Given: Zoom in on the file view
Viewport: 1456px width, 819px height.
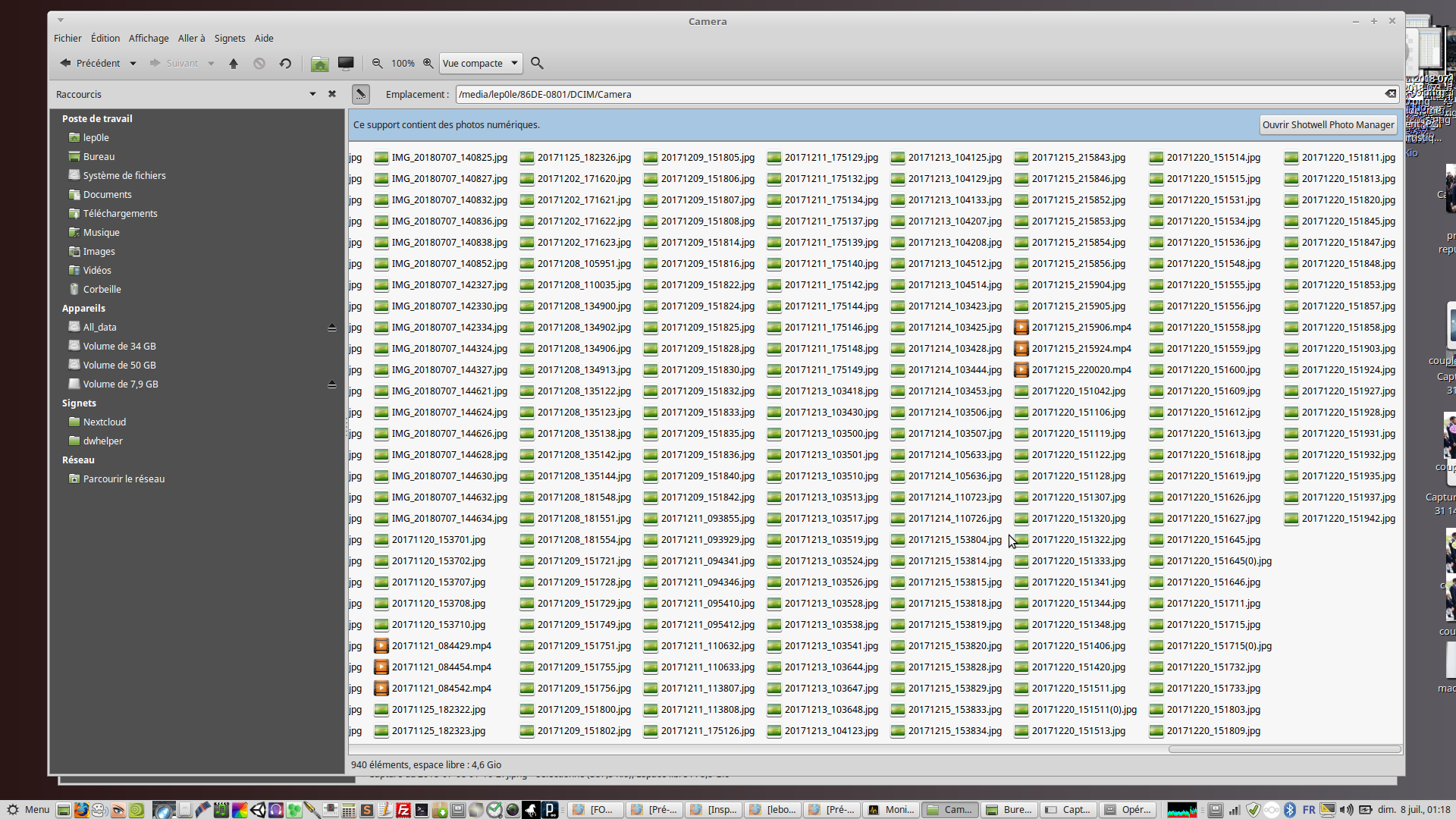Looking at the screenshot, I should pyautogui.click(x=428, y=64).
